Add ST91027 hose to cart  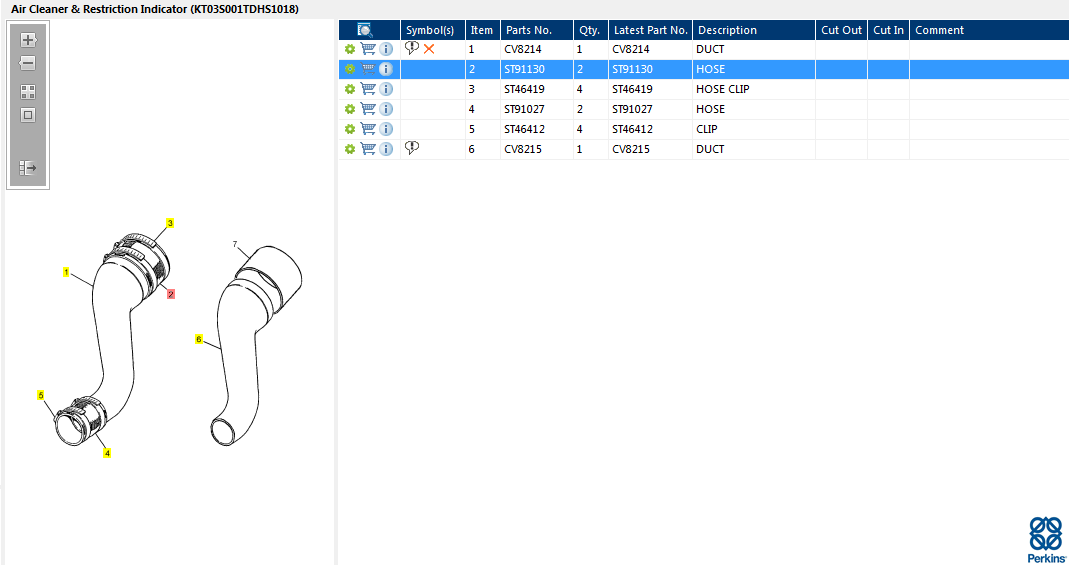[x=368, y=109]
